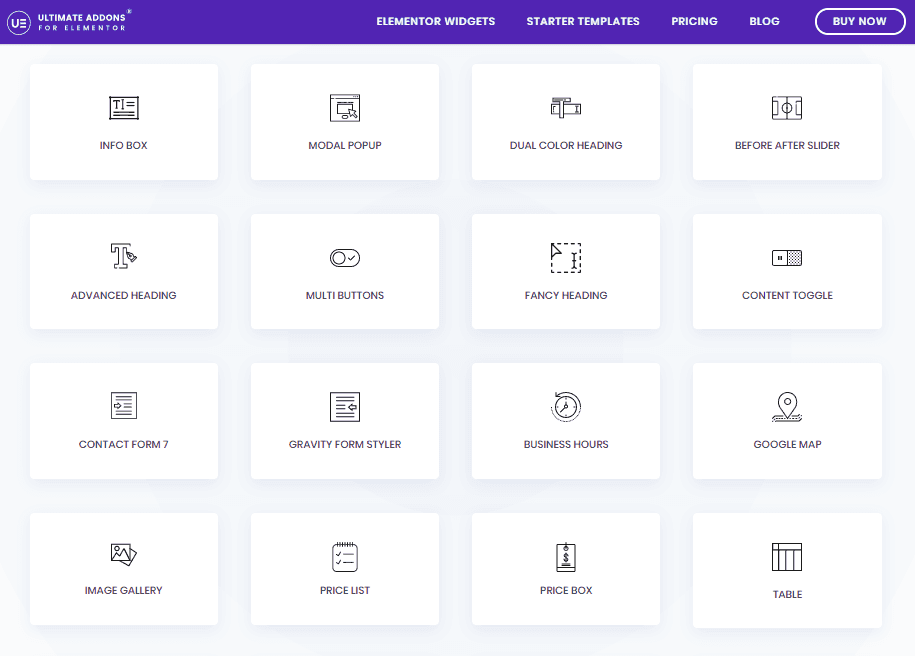915x656 pixels.
Task: Click the Content Toggle icon
Action: (x=787, y=258)
